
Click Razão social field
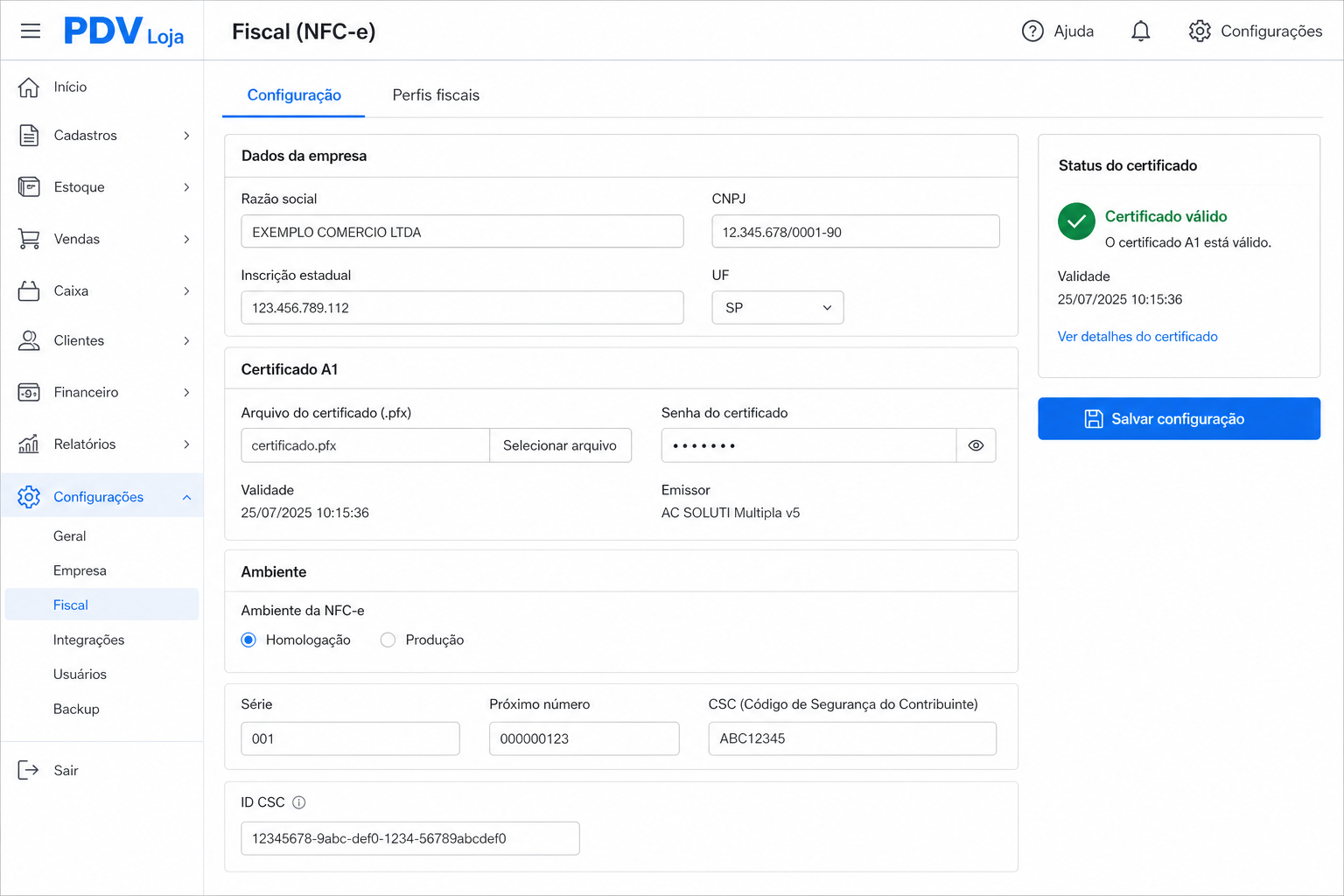(462, 232)
